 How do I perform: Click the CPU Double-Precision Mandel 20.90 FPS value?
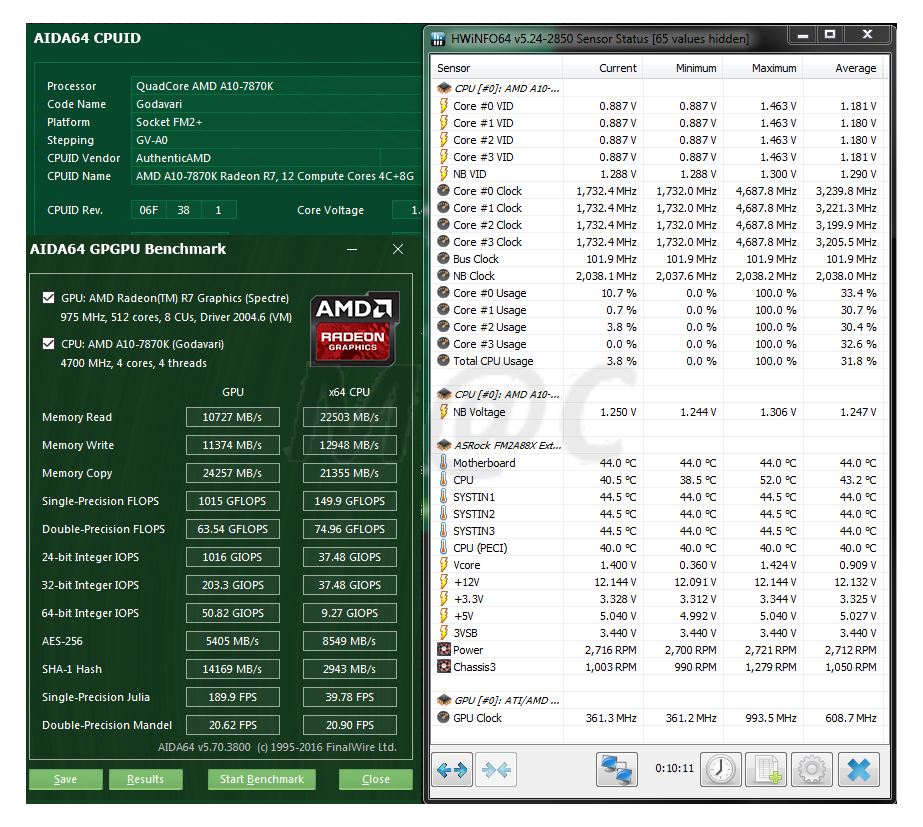[350, 725]
